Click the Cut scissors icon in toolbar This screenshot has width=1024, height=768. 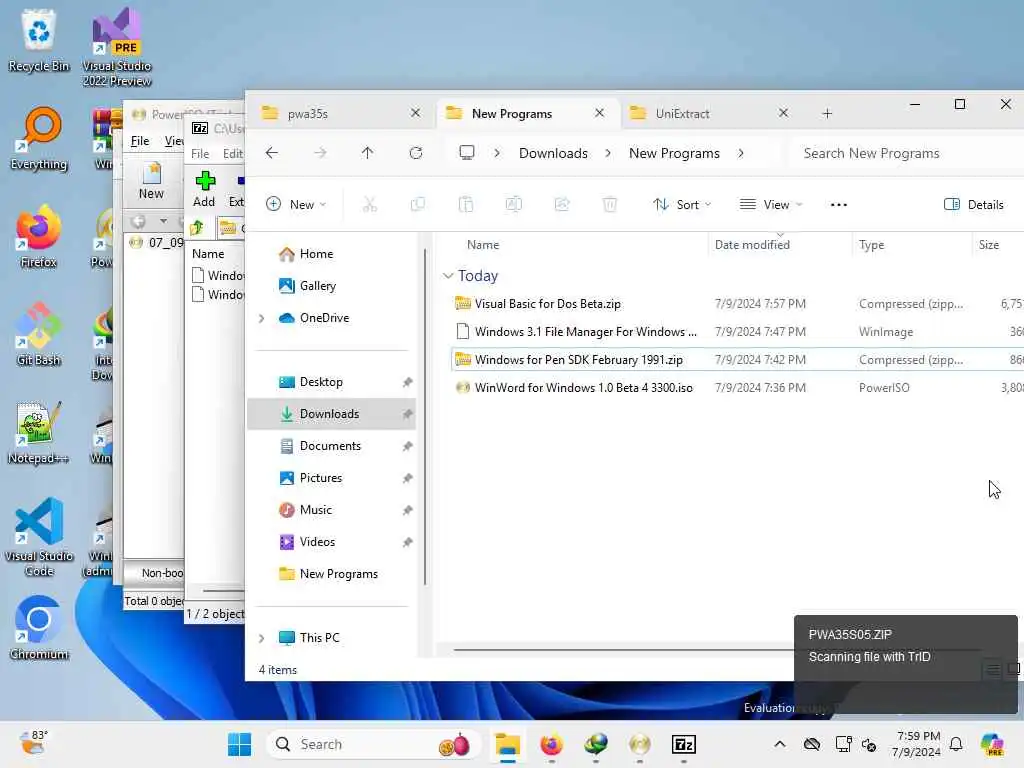pyautogui.click(x=370, y=204)
